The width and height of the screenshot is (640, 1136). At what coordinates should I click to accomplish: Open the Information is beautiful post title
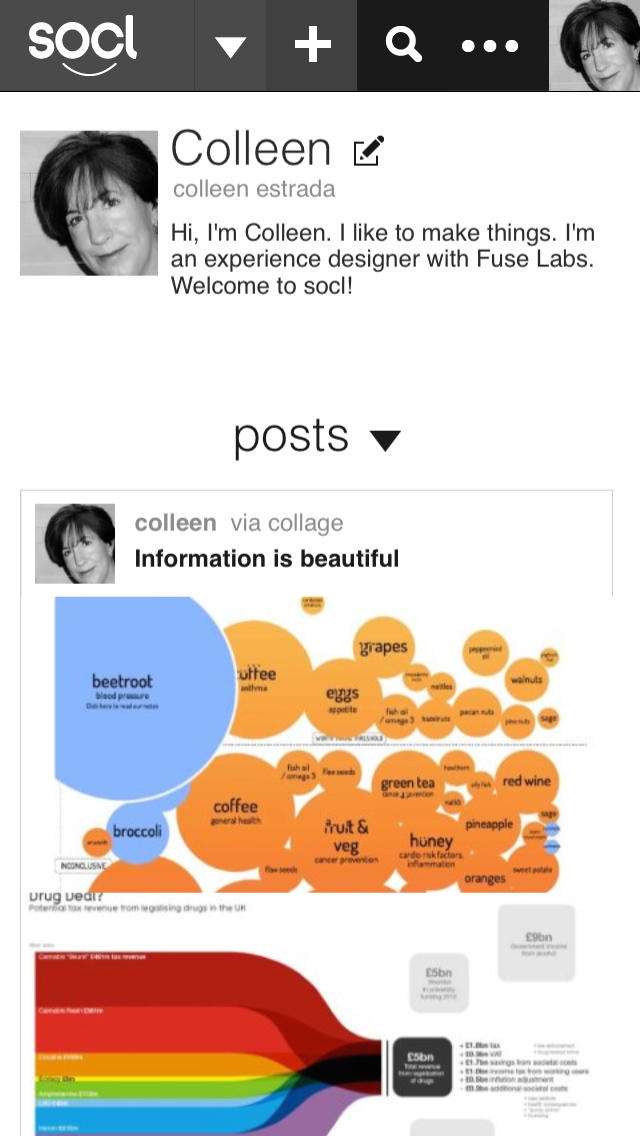pos(267,558)
